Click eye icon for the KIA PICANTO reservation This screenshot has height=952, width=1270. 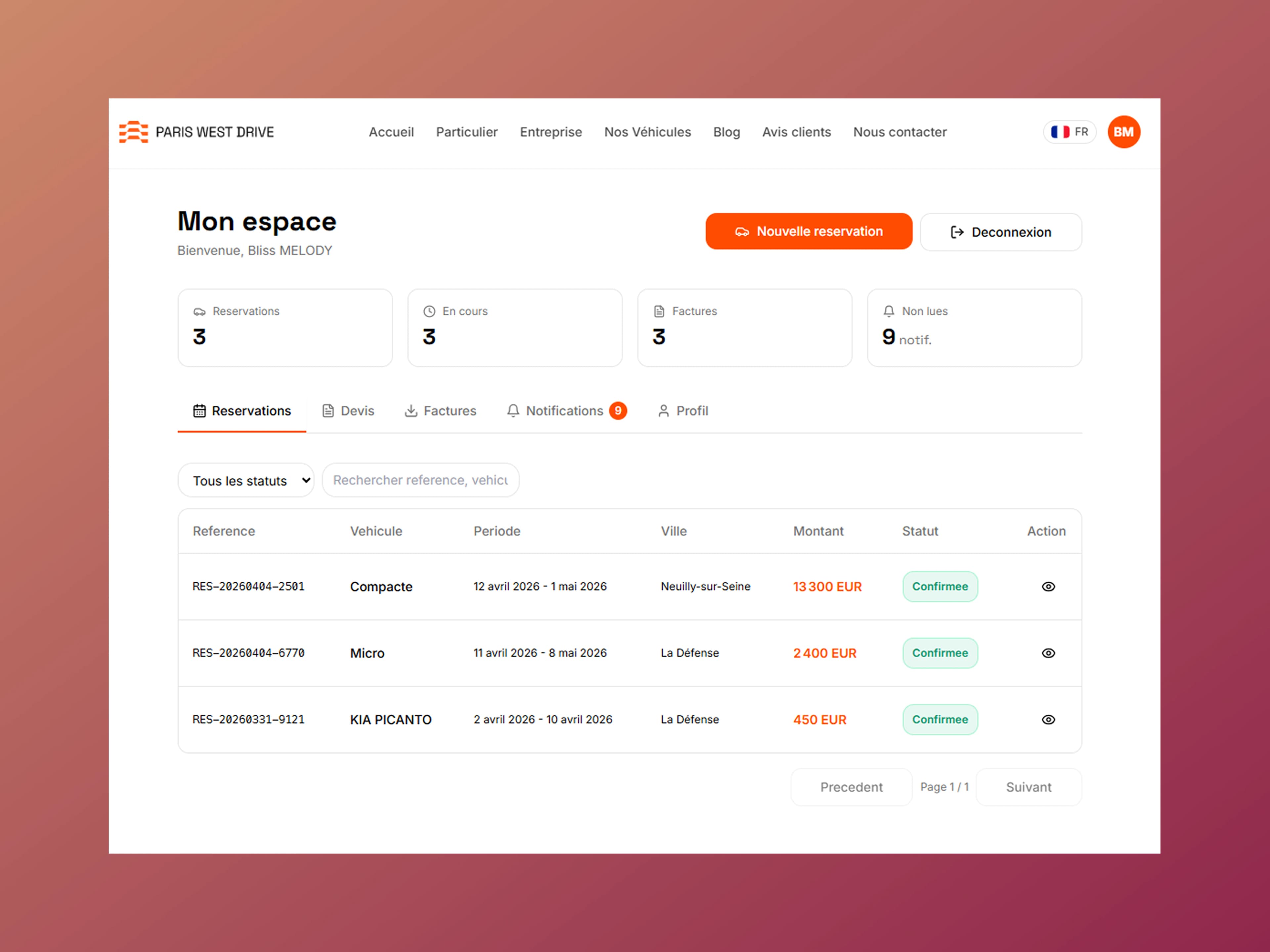click(x=1048, y=720)
